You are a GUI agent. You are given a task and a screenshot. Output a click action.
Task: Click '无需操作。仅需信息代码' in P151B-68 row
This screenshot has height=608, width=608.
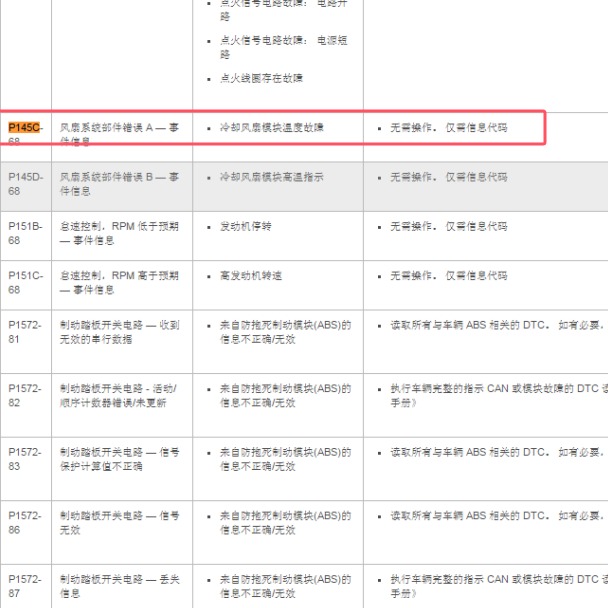(449, 226)
